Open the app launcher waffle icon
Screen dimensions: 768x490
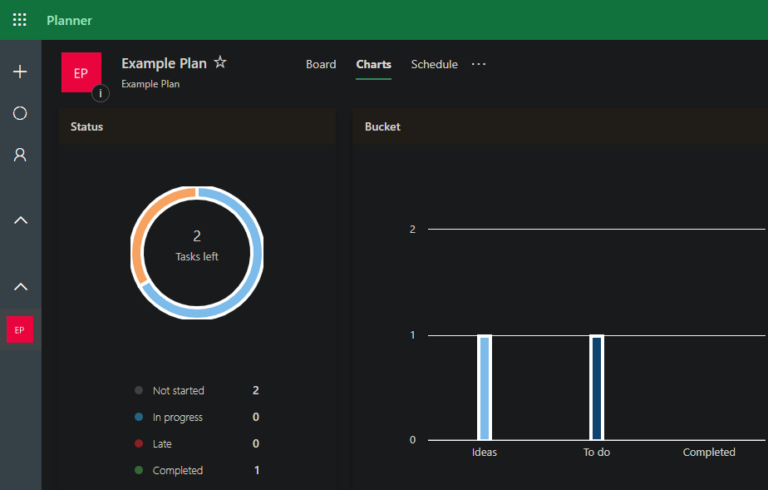pos(19,20)
